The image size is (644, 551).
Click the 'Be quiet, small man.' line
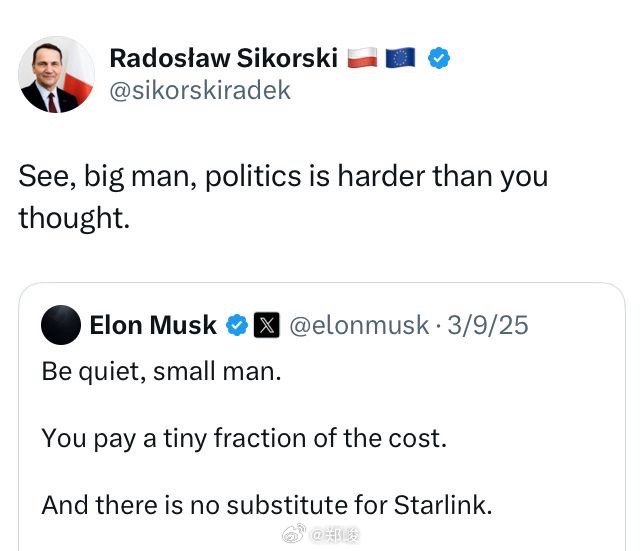pos(161,372)
